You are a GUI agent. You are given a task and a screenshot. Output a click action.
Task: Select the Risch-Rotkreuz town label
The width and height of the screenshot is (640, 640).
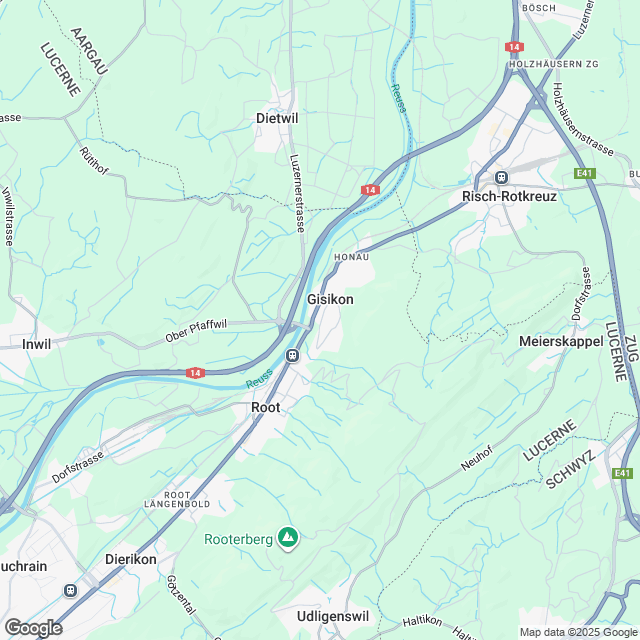(509, 196)
